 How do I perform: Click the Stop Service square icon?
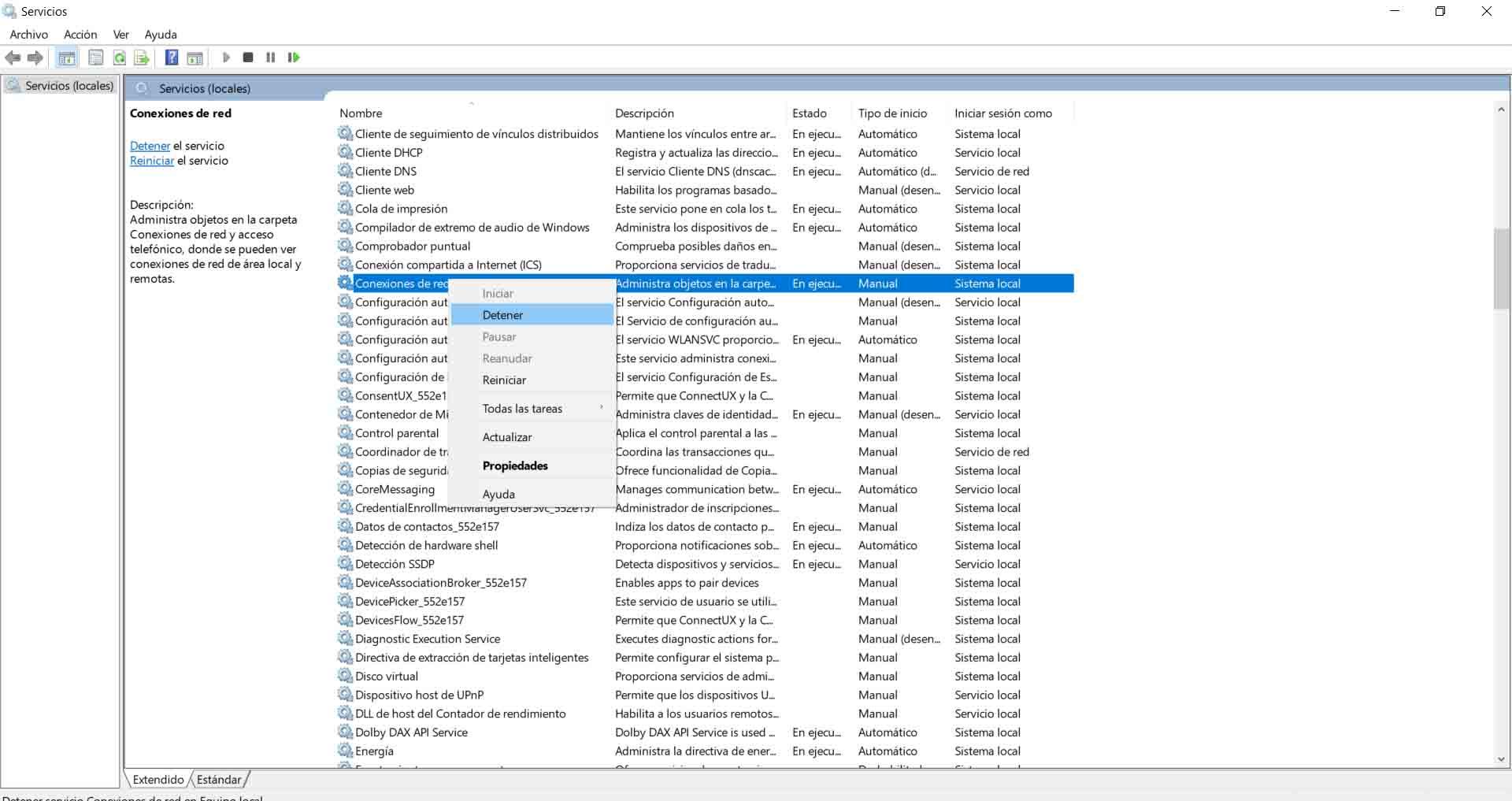pos(248,57)
